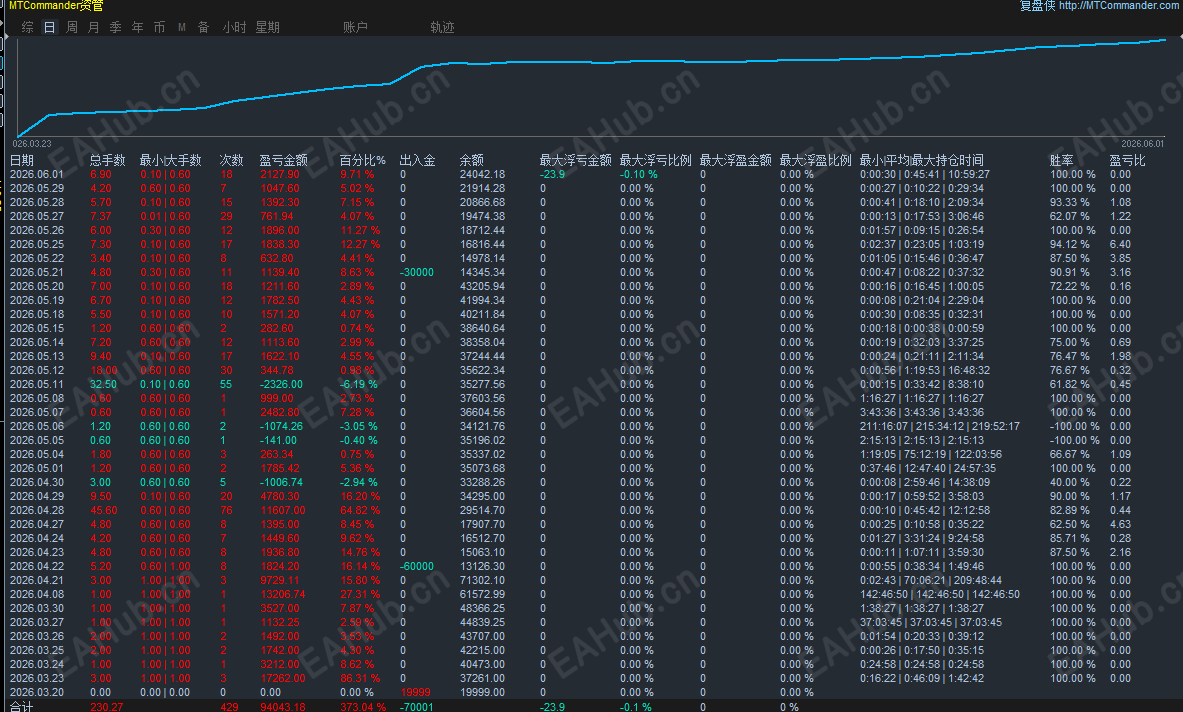This screenshot has height=712, width=1183.
Task: Switch to the 月 monthly tab
Action: point(94,27)
